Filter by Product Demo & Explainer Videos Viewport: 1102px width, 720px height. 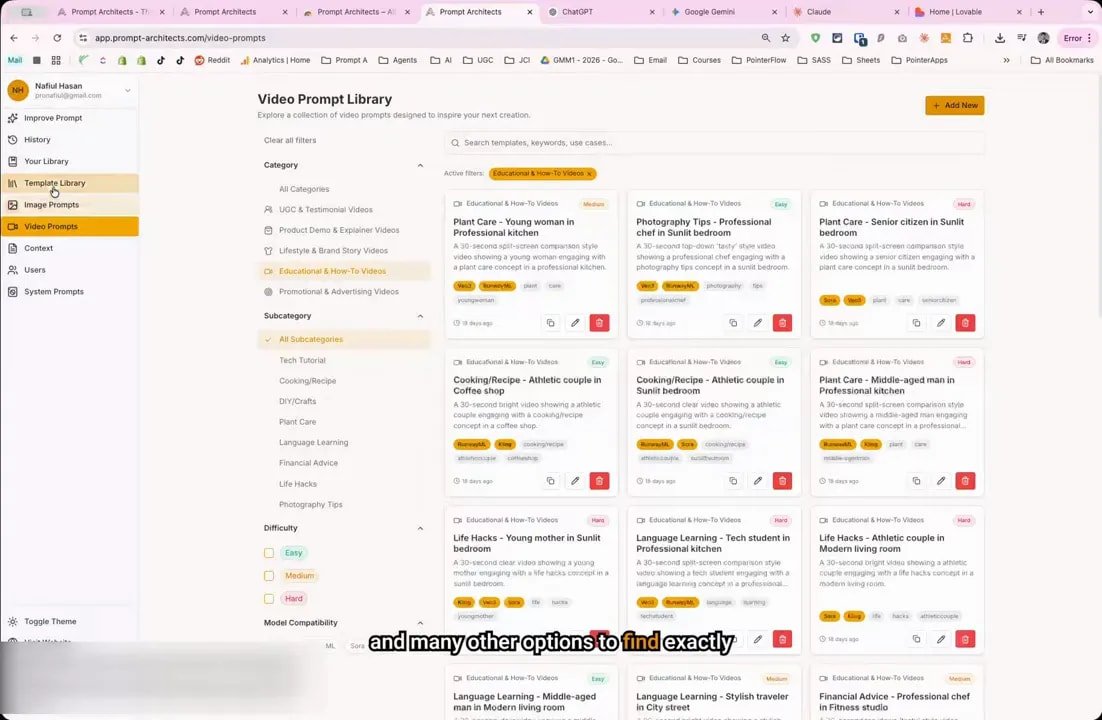[x=344, y=230]
